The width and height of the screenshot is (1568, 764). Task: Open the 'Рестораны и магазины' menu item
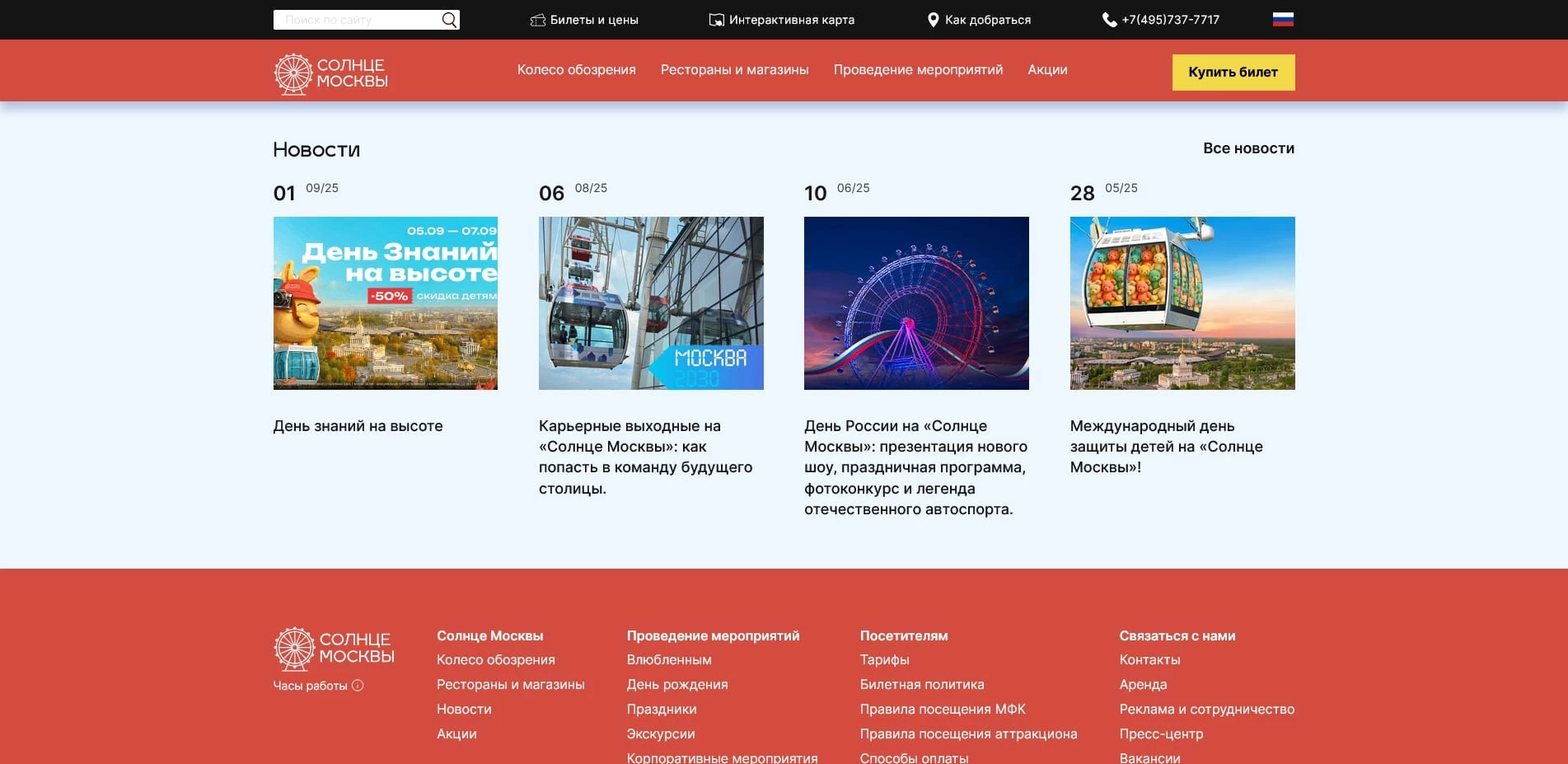[733, 70]
